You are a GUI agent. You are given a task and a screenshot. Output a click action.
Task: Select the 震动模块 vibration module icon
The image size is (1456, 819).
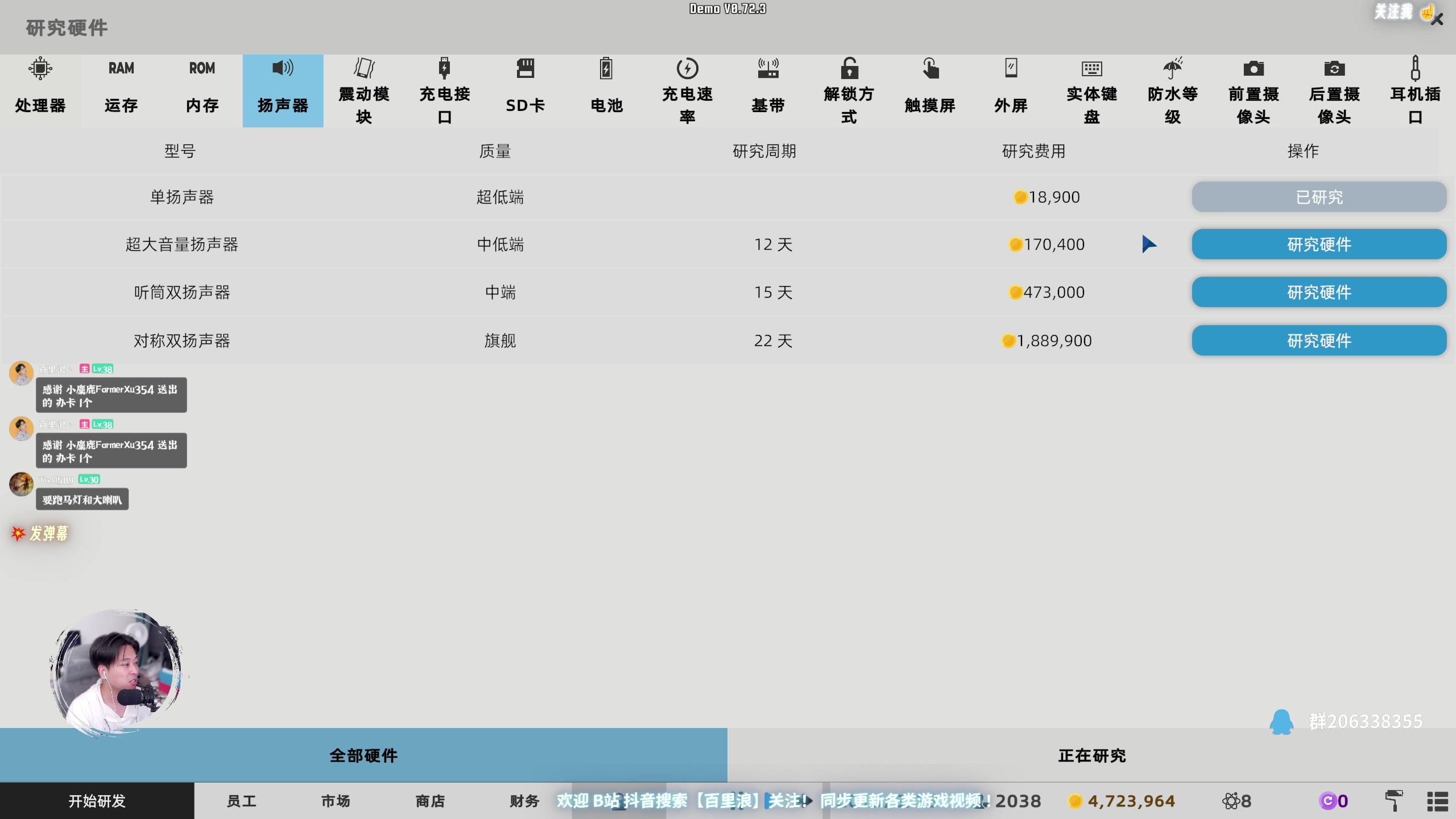pos(363,91)
